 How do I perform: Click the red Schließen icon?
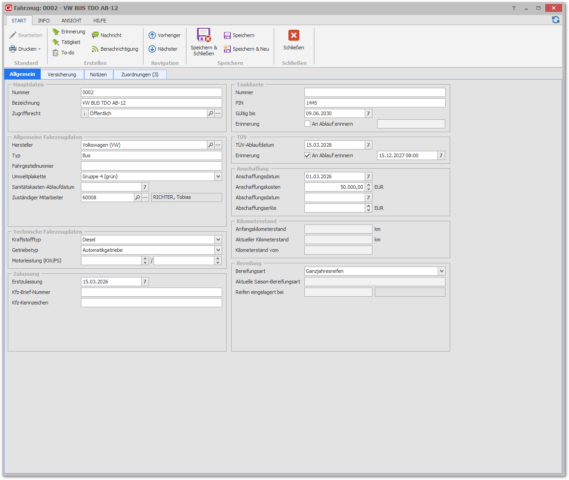click(294, 35)
